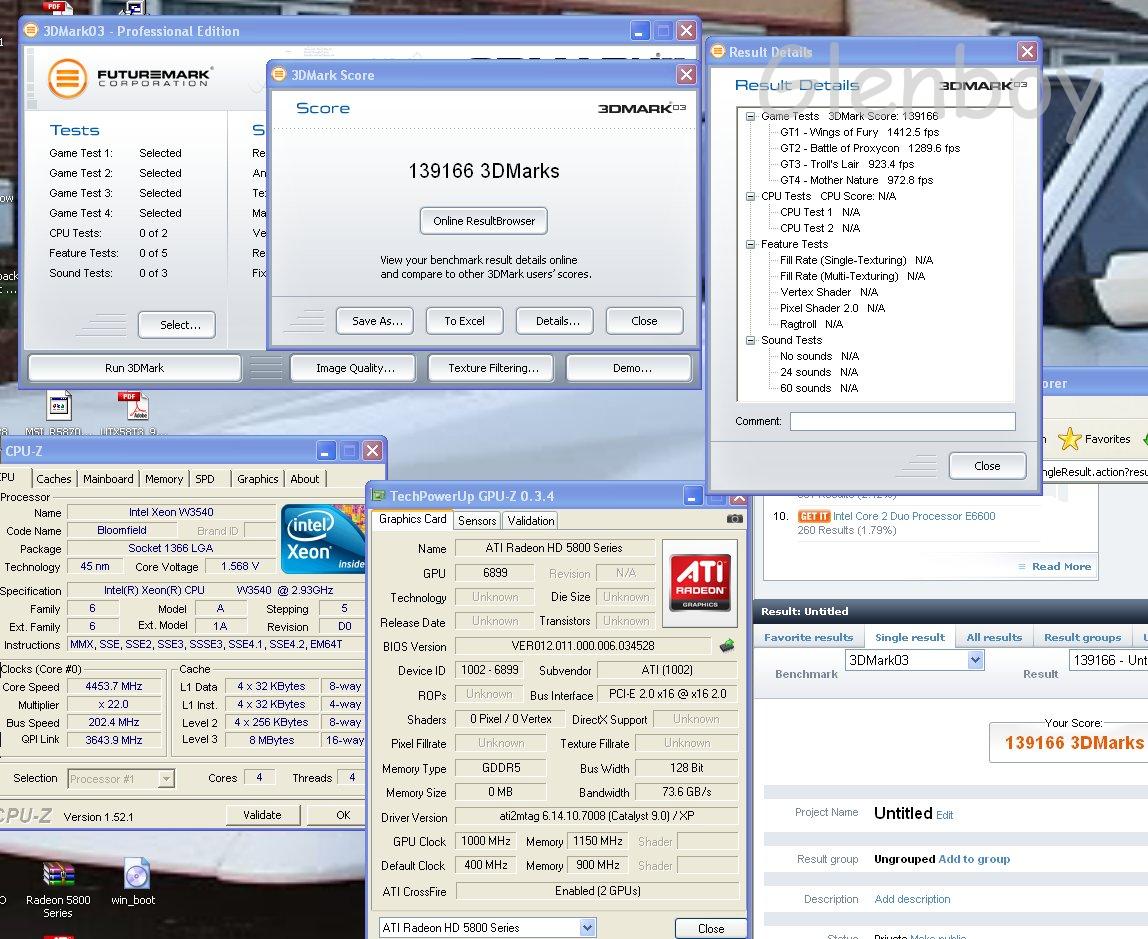Image resolution: width=1148 pixels, height=939 pixels.
Task: Click the Add to group link
Action: 974,859
